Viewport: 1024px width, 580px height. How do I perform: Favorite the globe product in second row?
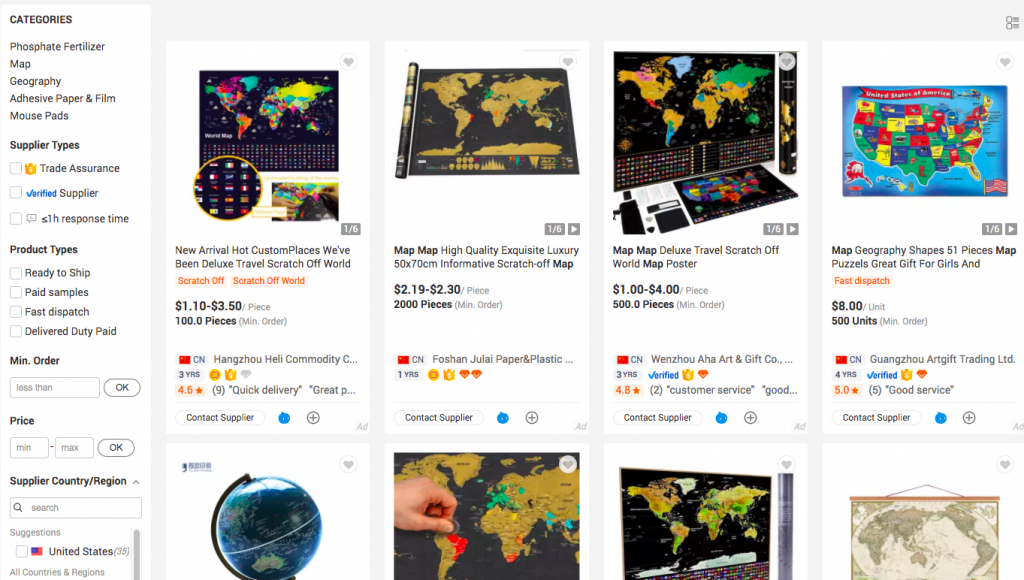pyautogui.click(x=349, y=464)
